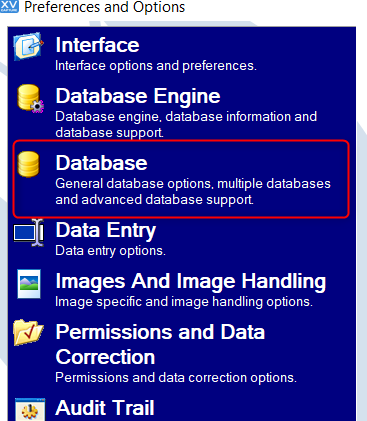Select the Audit Trail heading
Image resolution: width=367 pixels, height=421 pixels.
(105, 407)
